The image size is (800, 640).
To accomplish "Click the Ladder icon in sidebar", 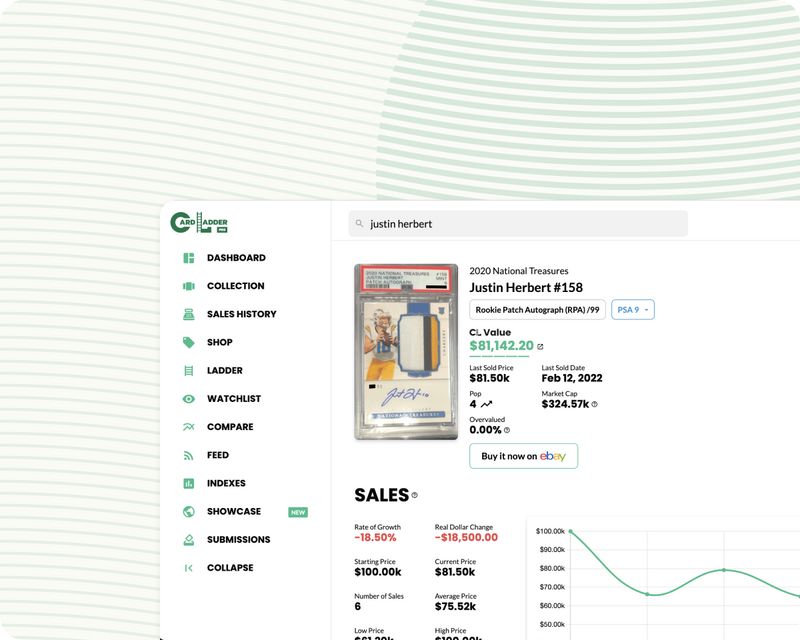I will 189,371.
